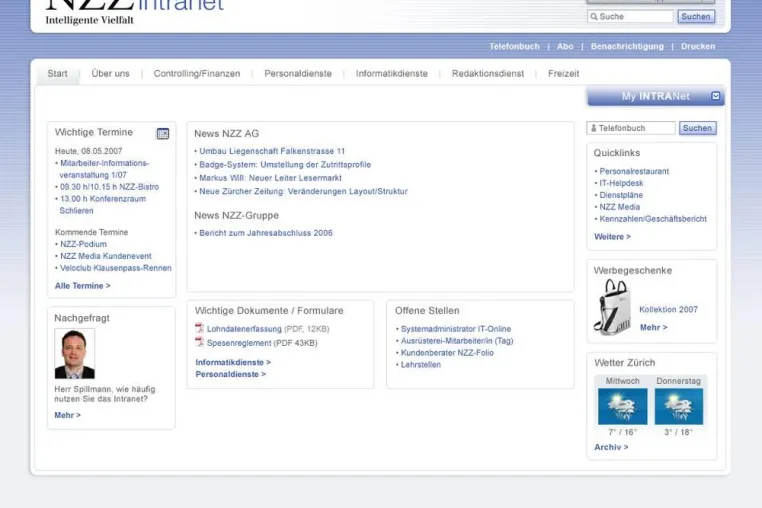Open Systemadministrator IT-Online job posting
The image size is (762, 508).
click(x=456, y=329)
